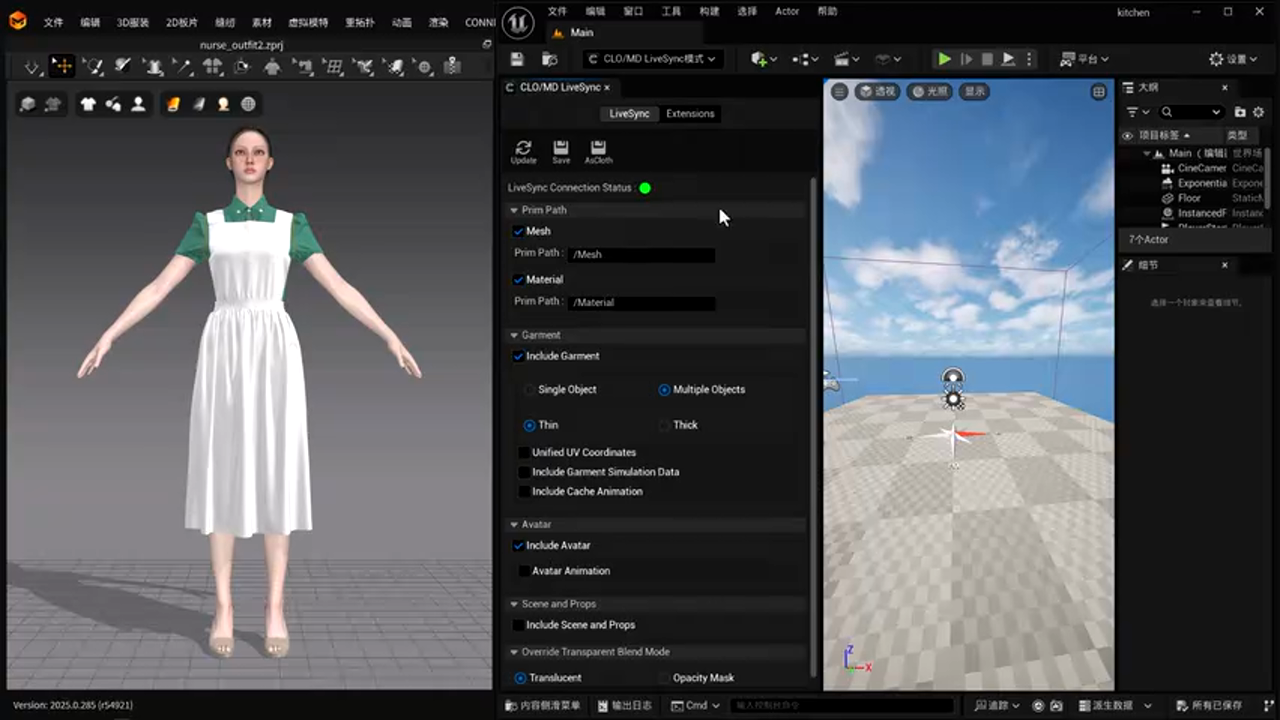Click the AsCloth save icon
This screenshot has width=1280, height=720.
click(x=598, y=149)
